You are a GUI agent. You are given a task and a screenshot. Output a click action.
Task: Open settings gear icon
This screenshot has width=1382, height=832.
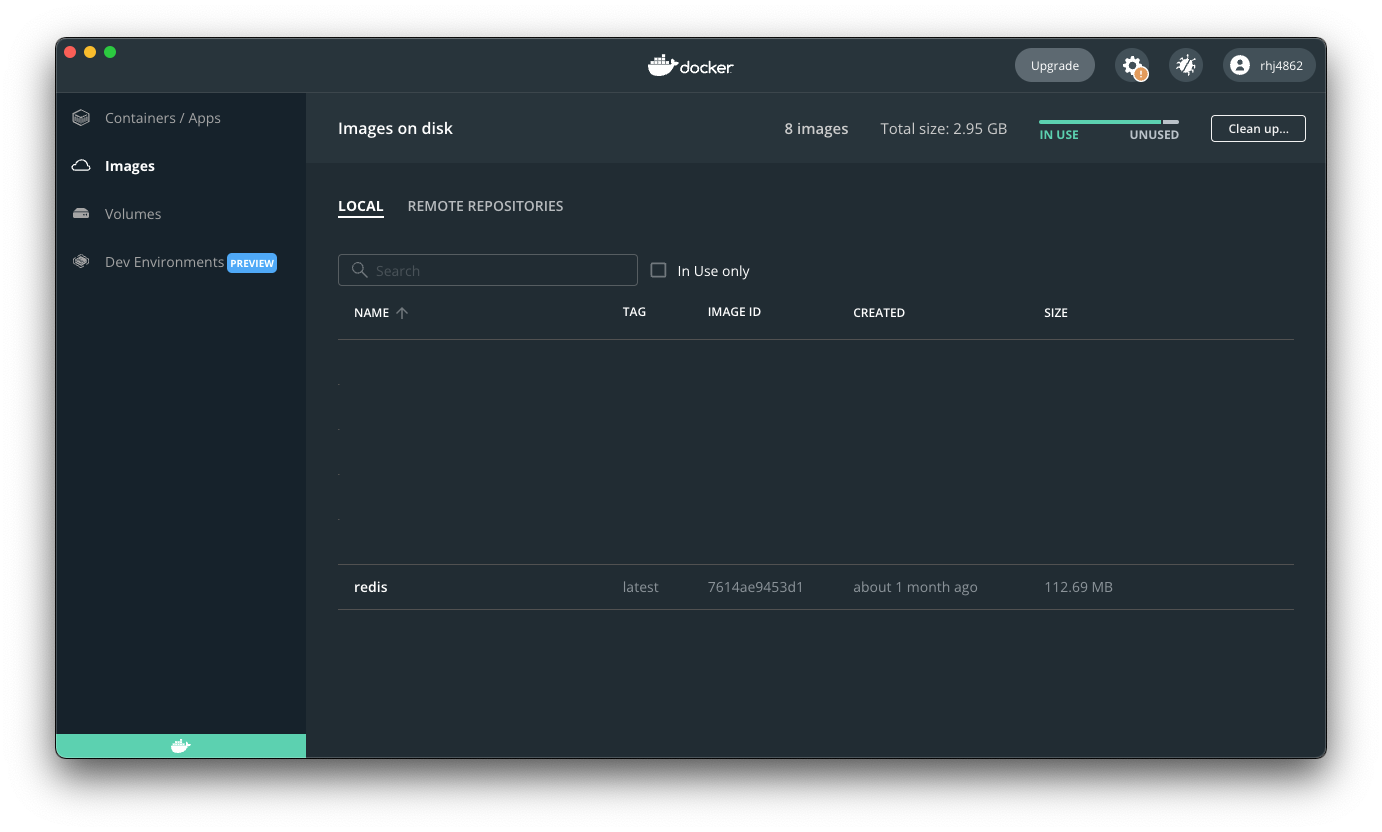tap(1132, 66)
